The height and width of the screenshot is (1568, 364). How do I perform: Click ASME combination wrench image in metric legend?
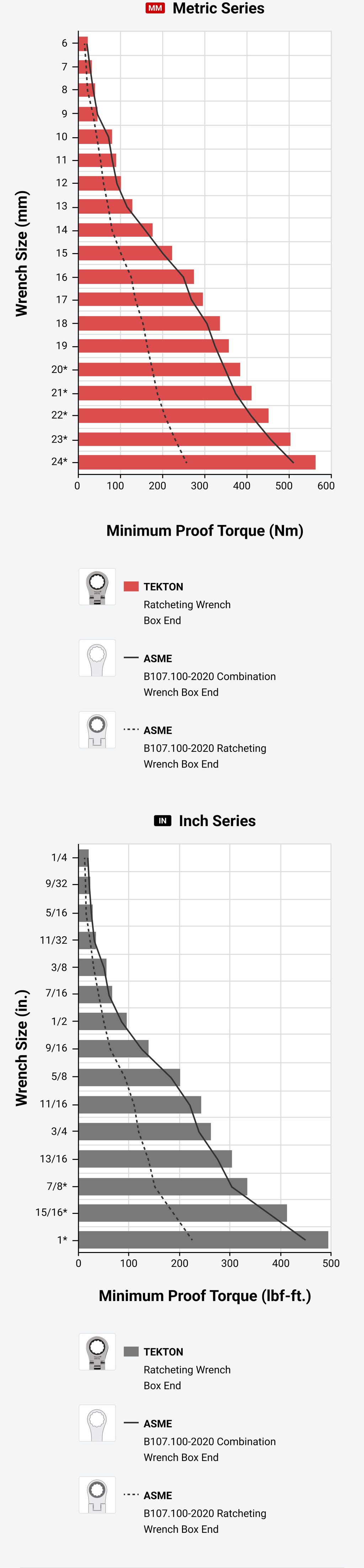(x=97, y=659)
